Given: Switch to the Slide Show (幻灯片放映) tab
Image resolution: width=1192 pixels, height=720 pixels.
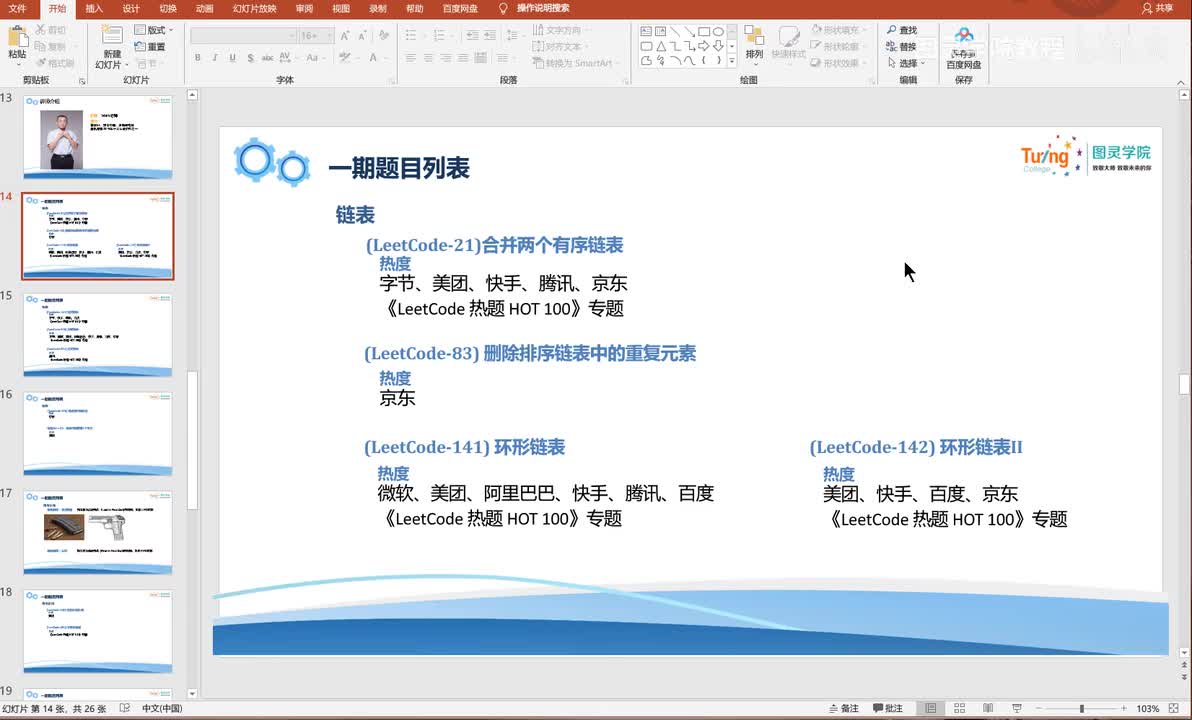Looking at the screenshot, I should (254, 8).
